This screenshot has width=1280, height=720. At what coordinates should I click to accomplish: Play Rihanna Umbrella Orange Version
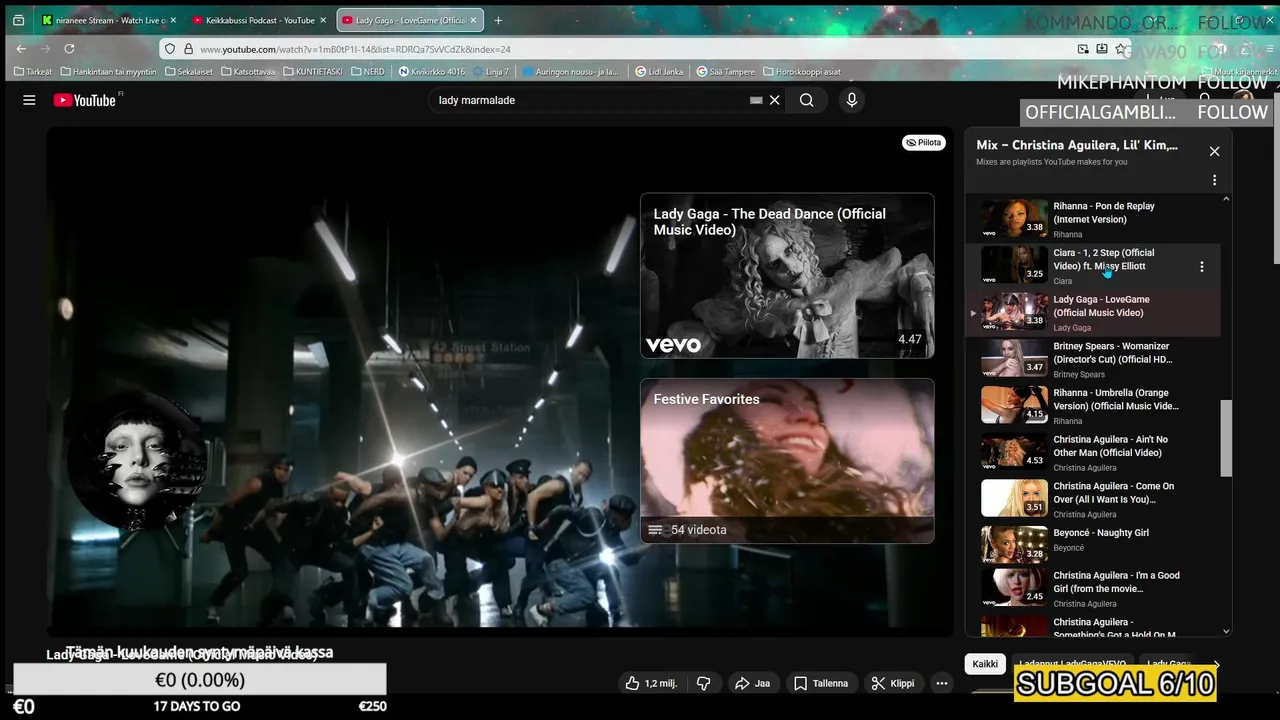[x=1092, y=407]
